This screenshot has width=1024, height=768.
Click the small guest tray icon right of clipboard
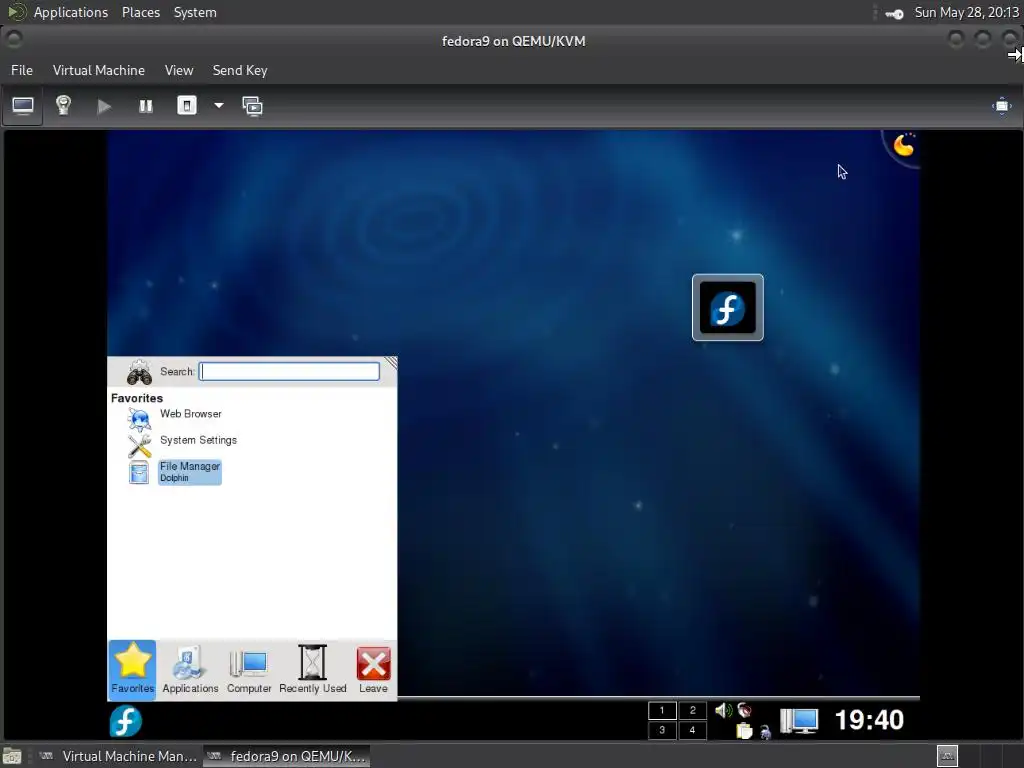(x=765, y=733)
